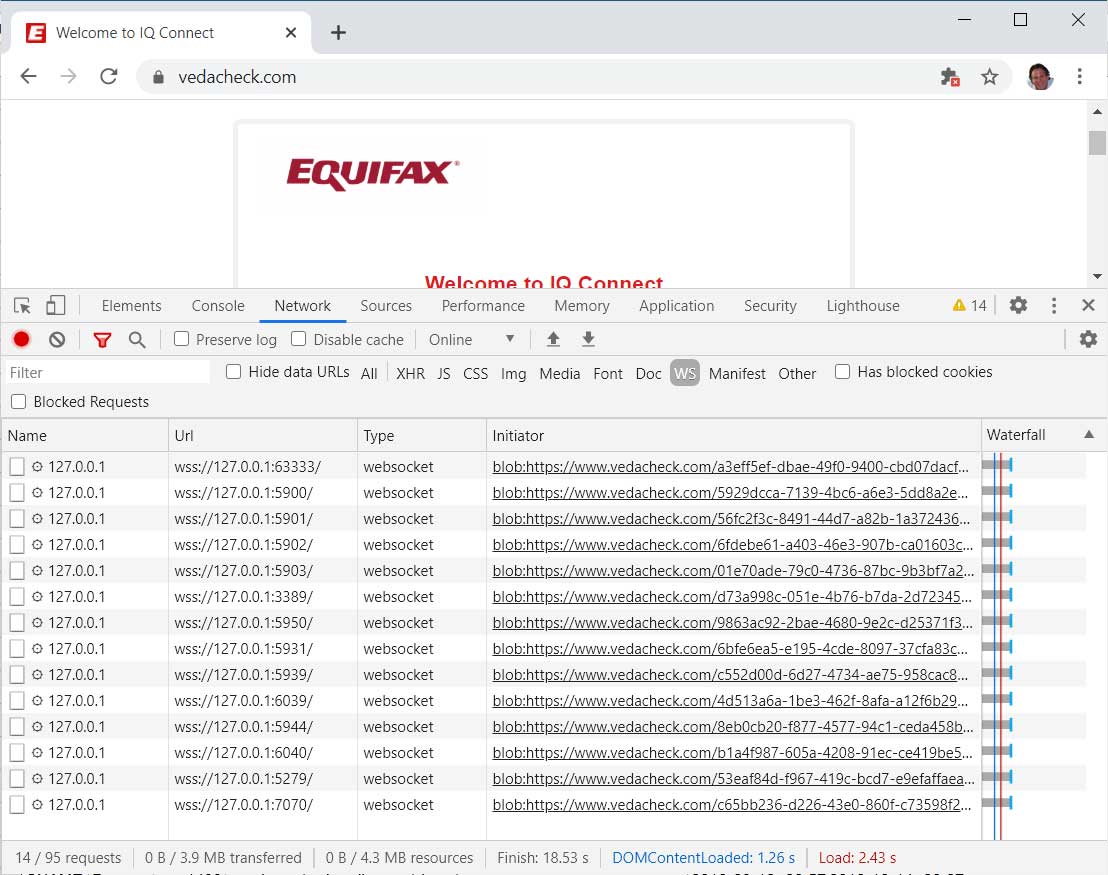The height and width of the screenshot is (875, 1108).
Task: Click the Initiator column header
Action: [733, 435]
